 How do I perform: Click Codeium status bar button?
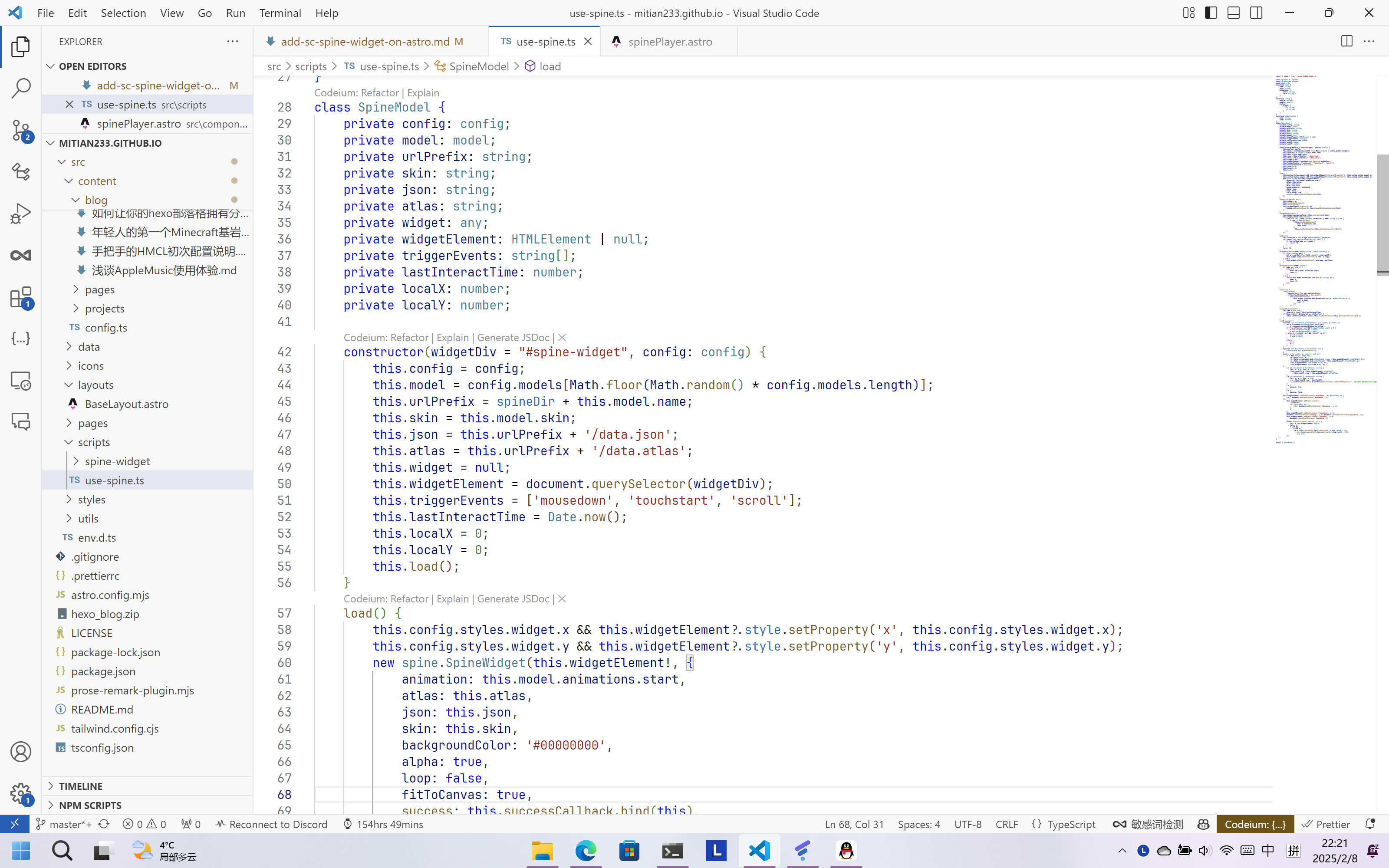pos(1255,824)
